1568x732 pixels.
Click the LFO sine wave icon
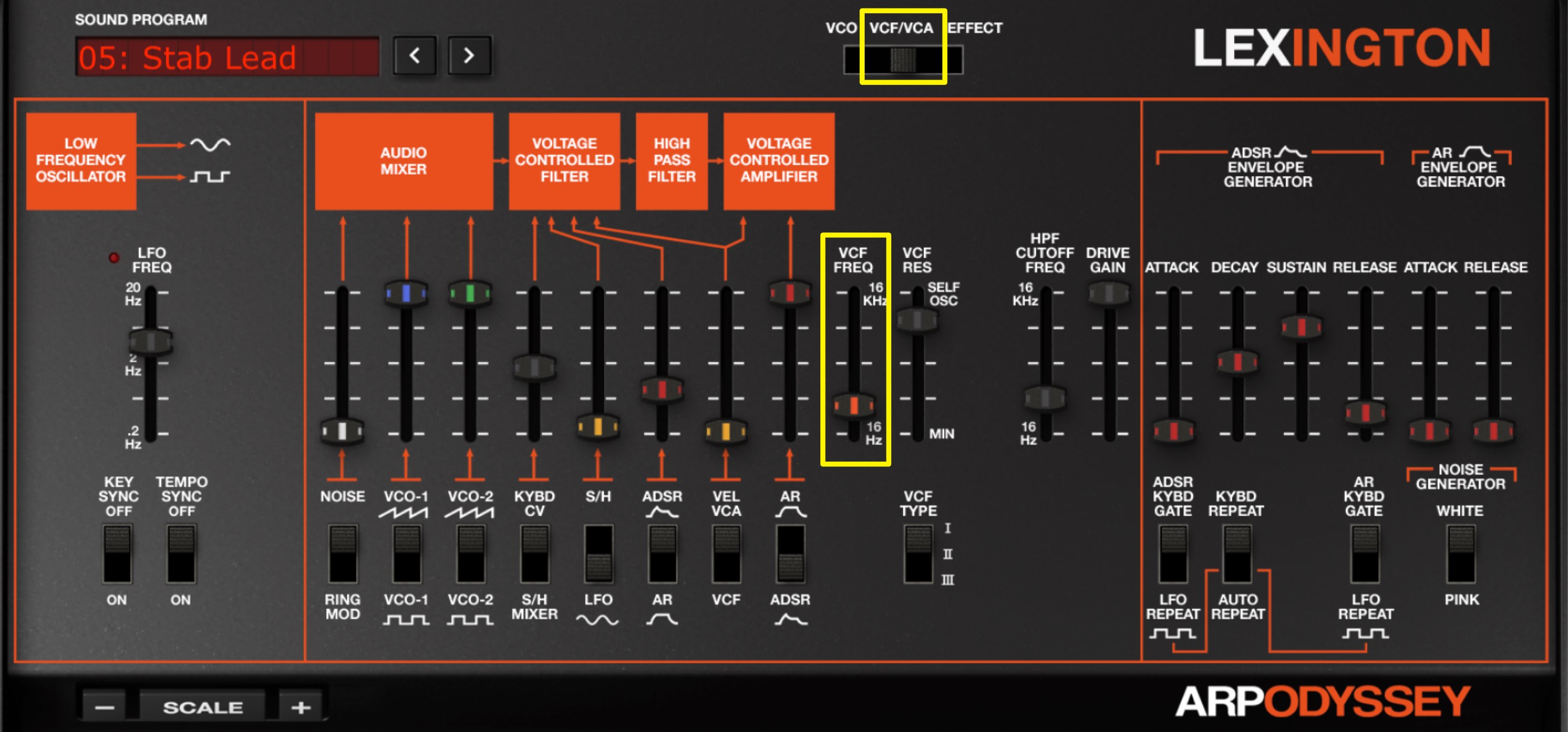[210, 144]
